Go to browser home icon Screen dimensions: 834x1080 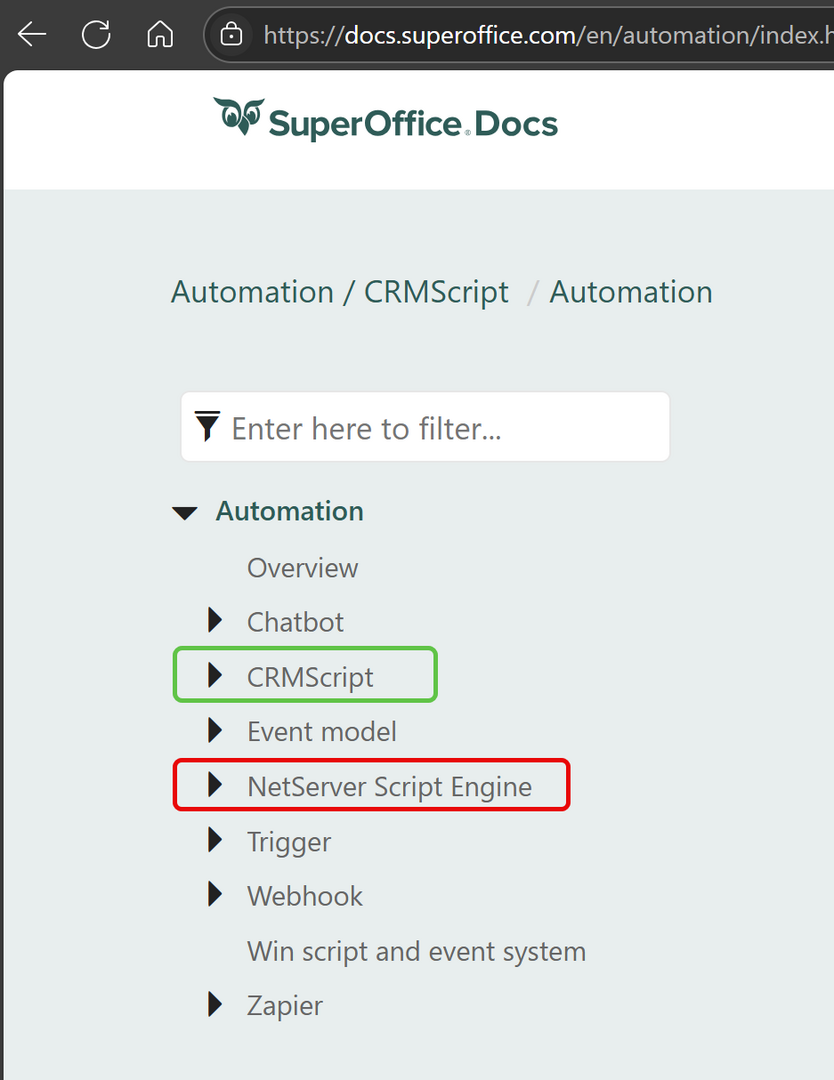point(160,34)
